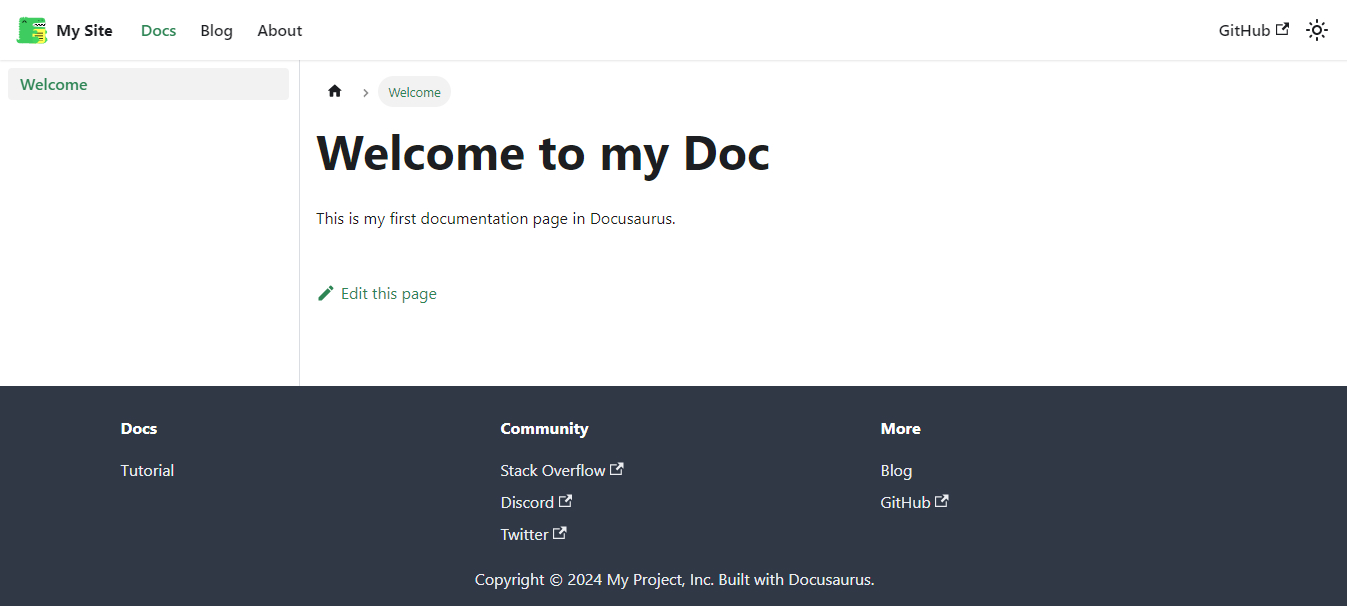Open the GitHub link in the navbar
Viewport: 1347px width, 606px height.
(1243, 30)
